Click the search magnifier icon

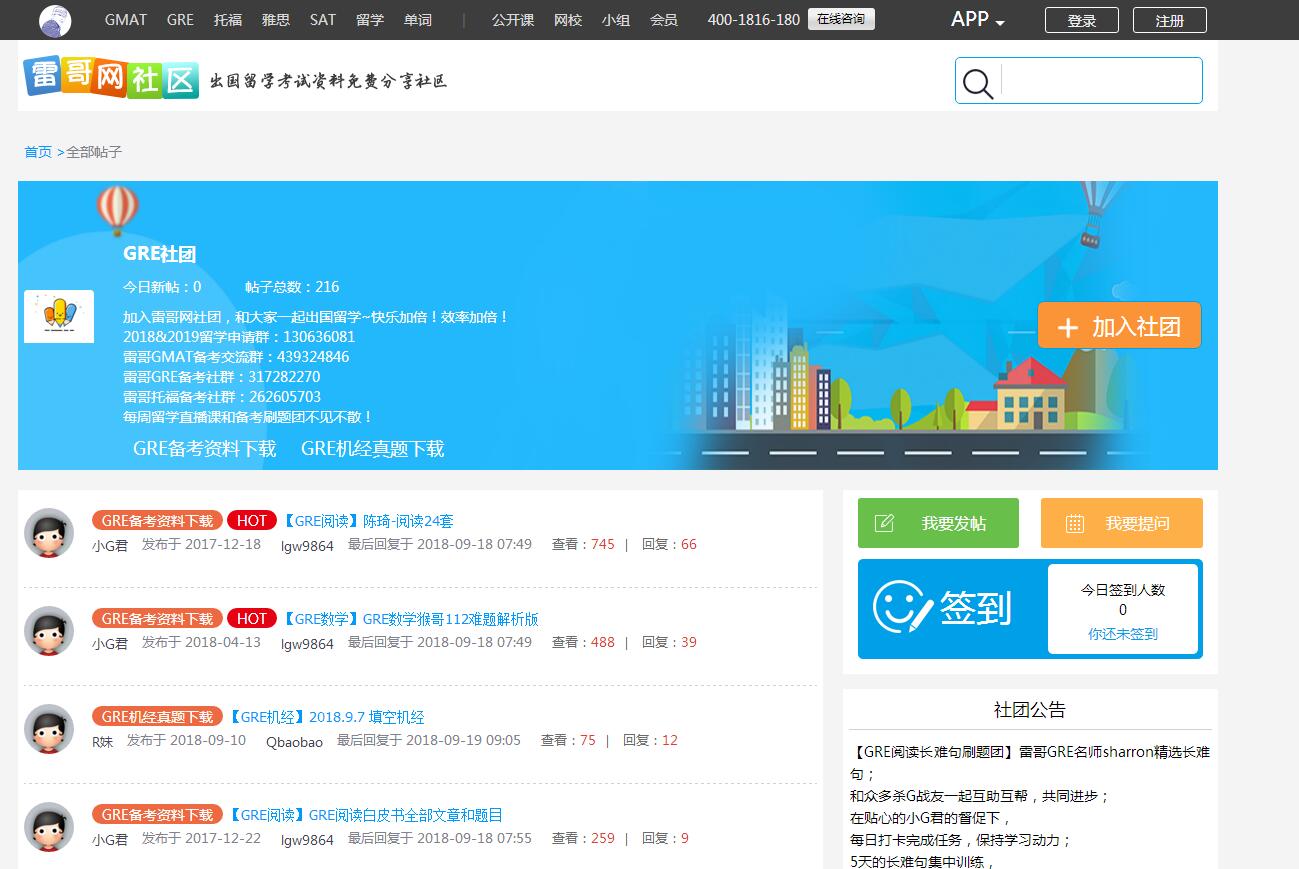pyautogui.click(x=976, y=84)
